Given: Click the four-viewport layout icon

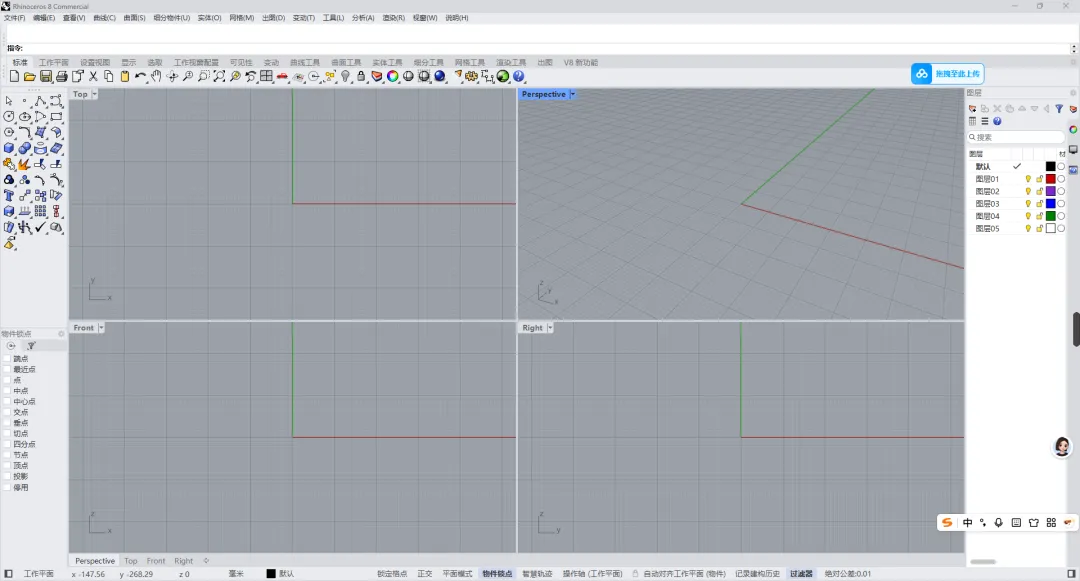Looking at the screenshot, I should (x=267, y=76).
